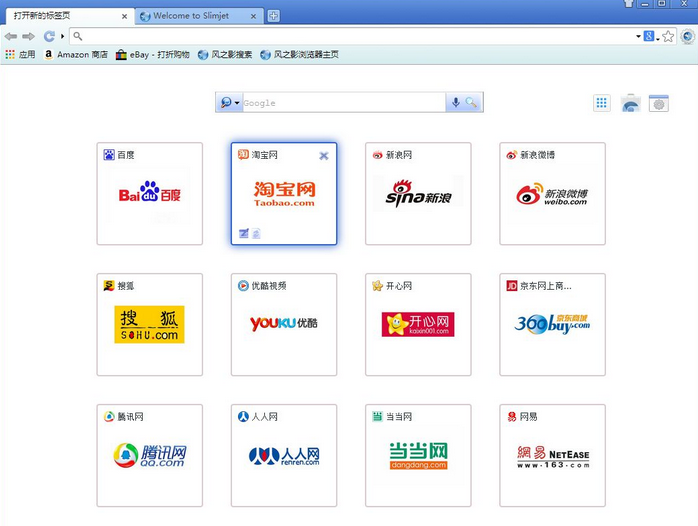Click the JD favicon in 京东 tile header
This screenshot has height=526, width=698.
[x=511, y=286]
